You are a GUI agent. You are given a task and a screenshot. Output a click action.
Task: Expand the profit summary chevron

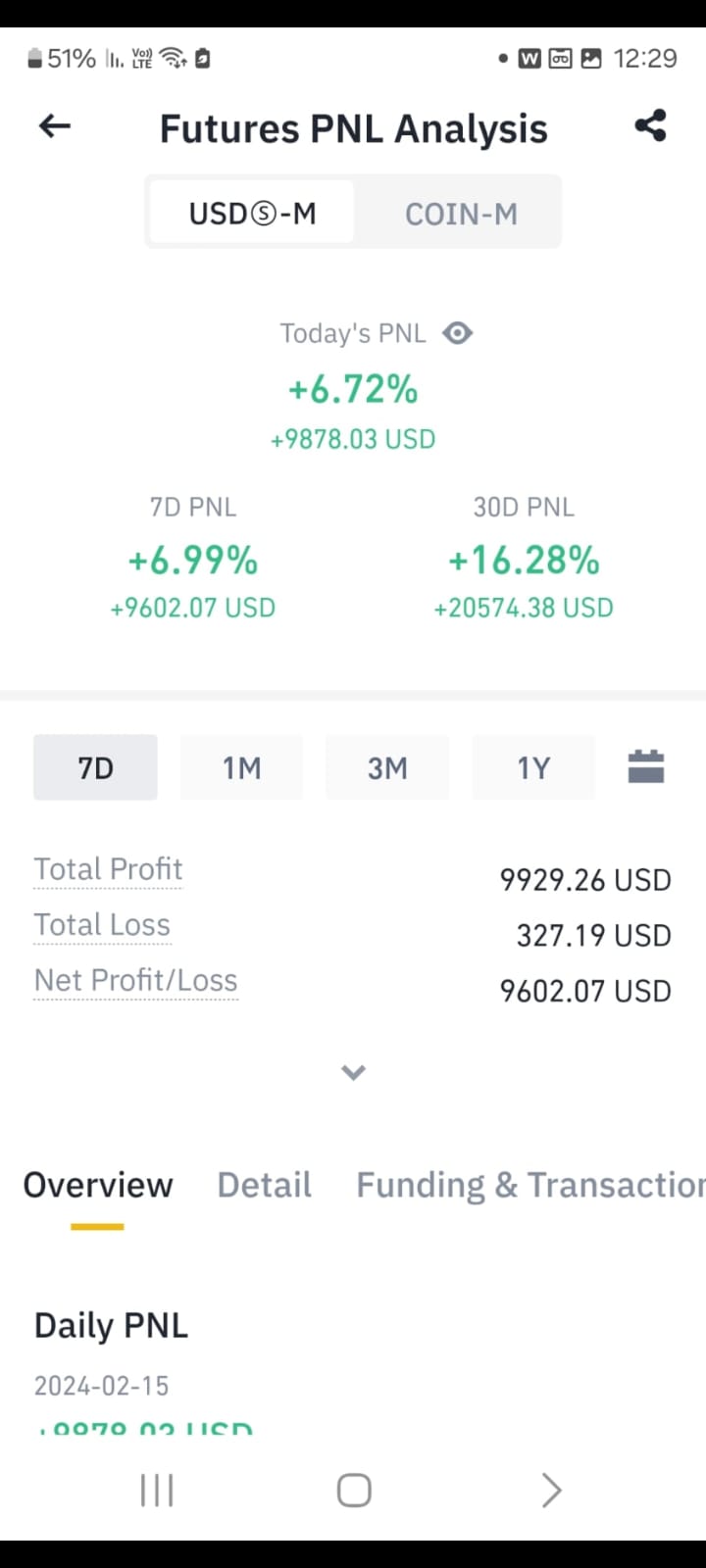[353, 1072]
